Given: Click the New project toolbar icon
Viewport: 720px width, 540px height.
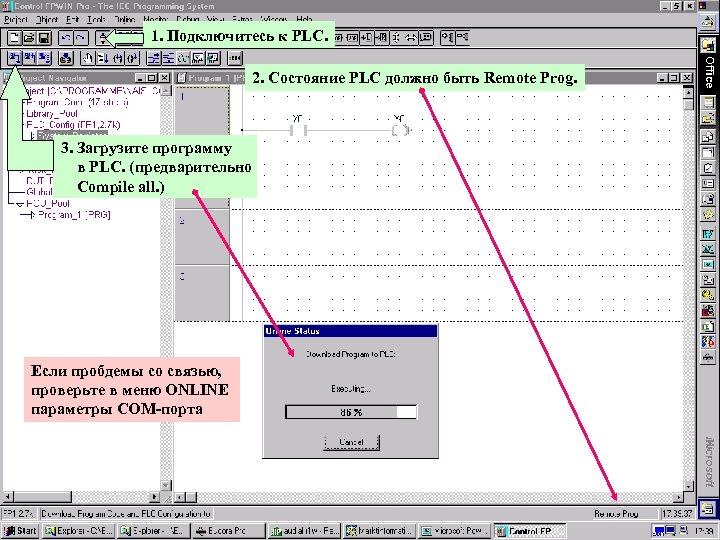Looking at the screenshot, I should click(x=15, y=37).
